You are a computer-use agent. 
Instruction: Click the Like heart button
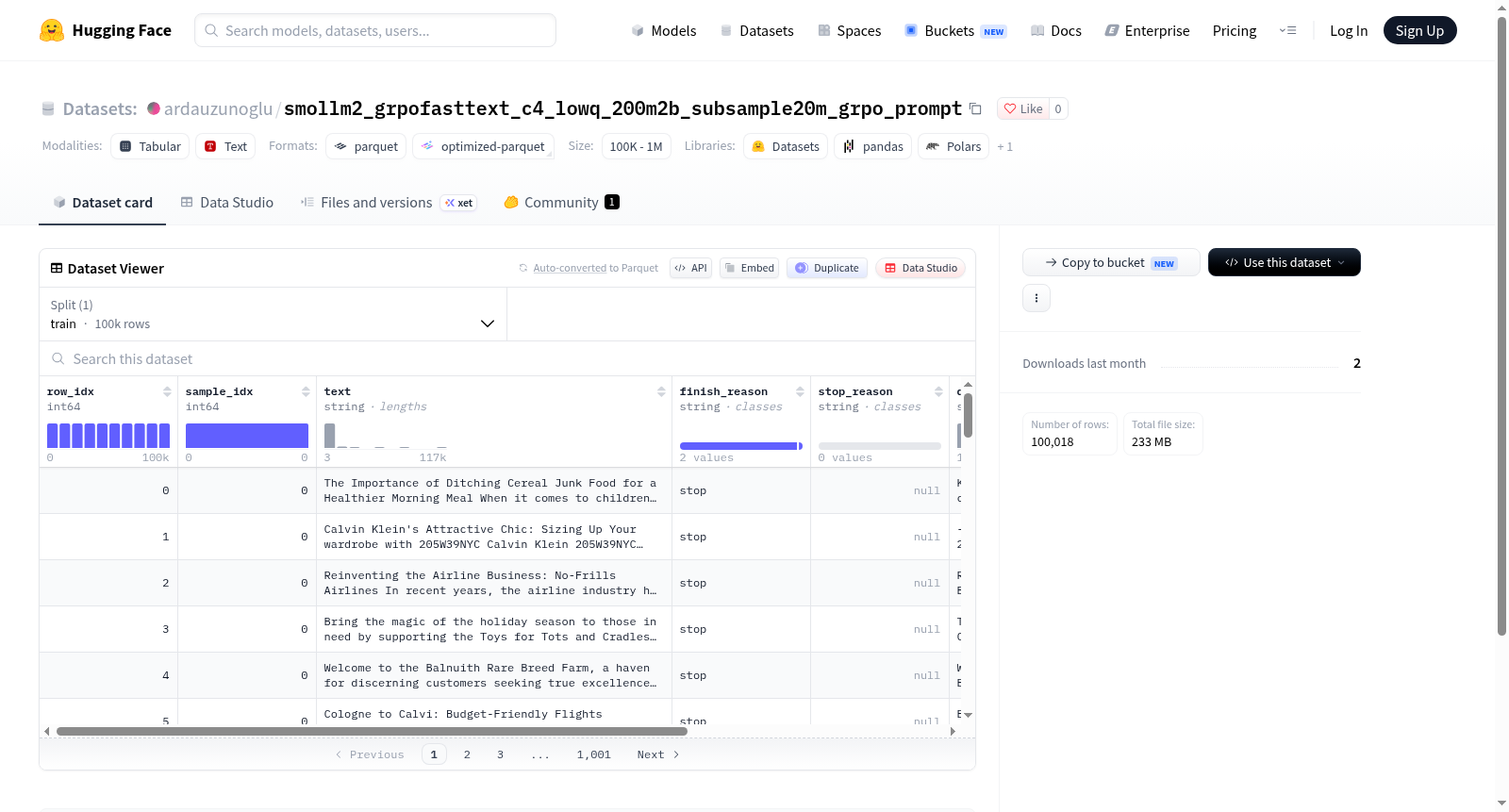[1023, 108]
